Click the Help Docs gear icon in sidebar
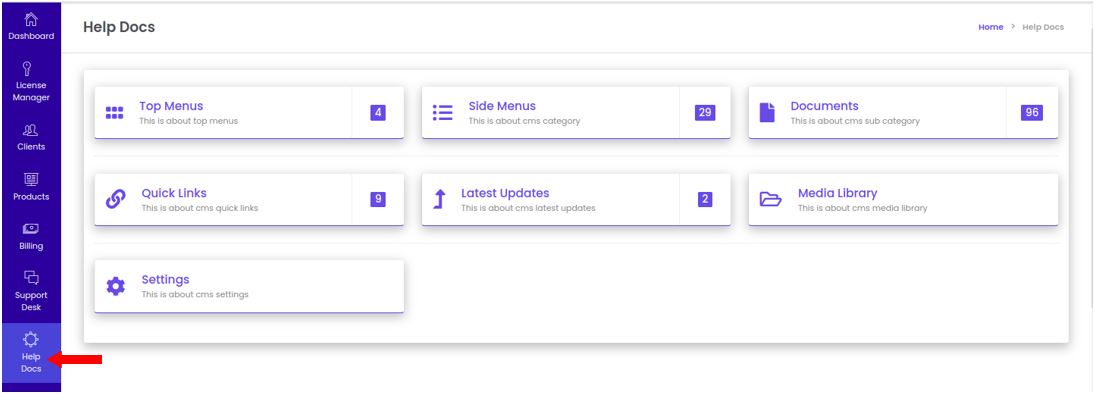 30,339
